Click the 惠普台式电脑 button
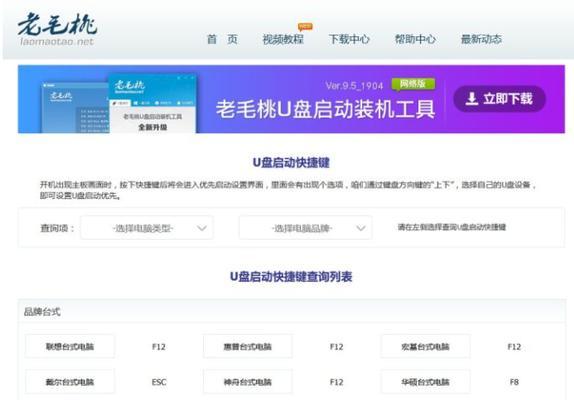The width and height of the screenshot is (574, 400). tap(247, 346)
